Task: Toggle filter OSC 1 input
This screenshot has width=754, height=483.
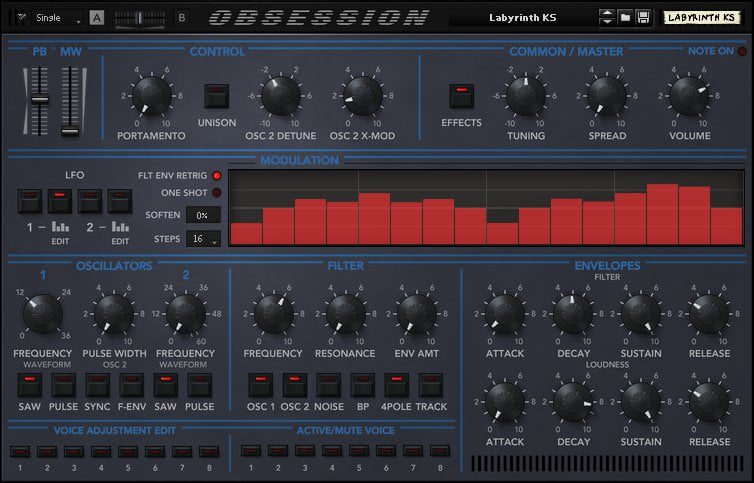Action: click(261, 385)
